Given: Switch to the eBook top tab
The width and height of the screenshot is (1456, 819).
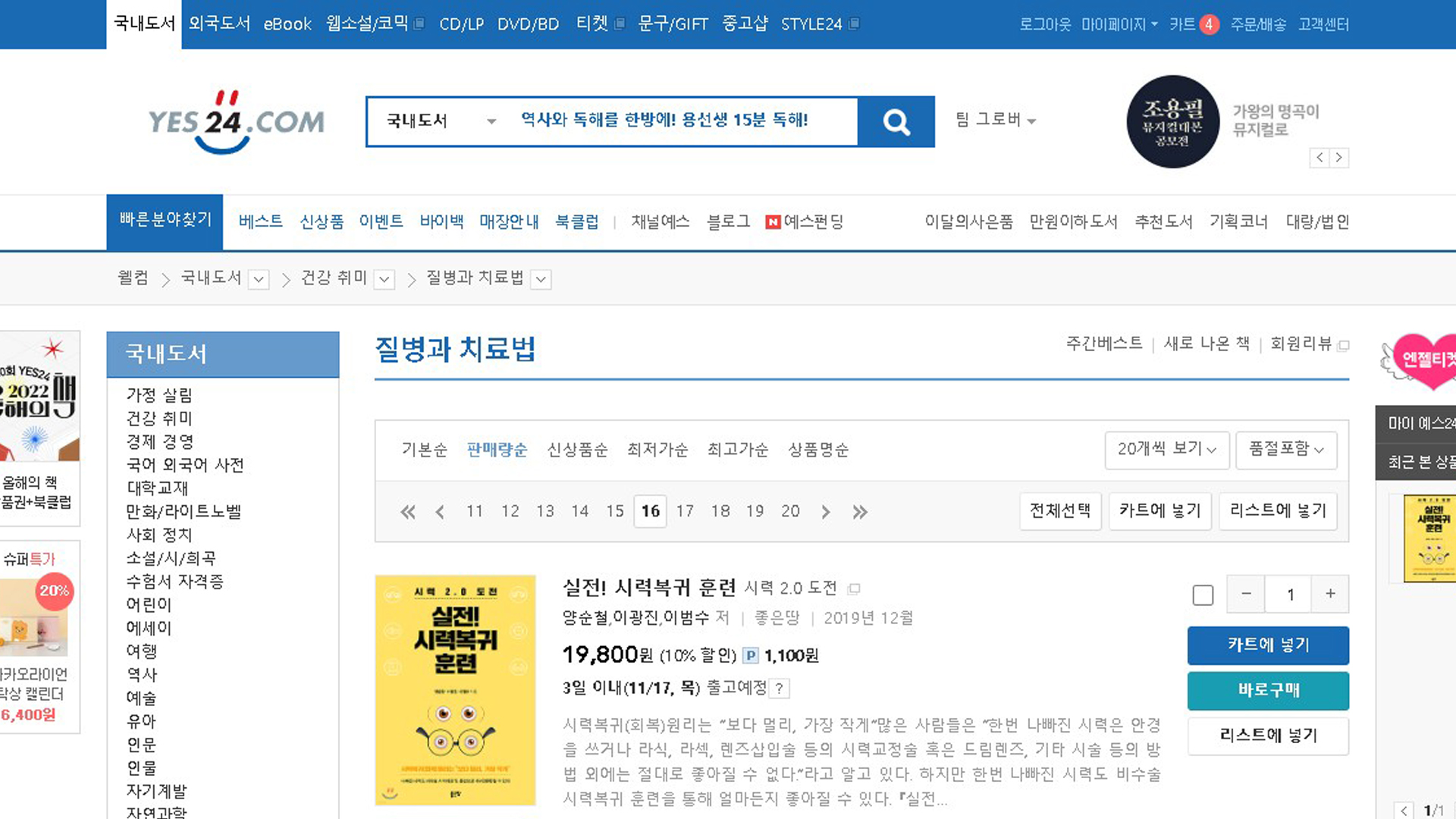Looking at the screenshot, I should 287,24.
